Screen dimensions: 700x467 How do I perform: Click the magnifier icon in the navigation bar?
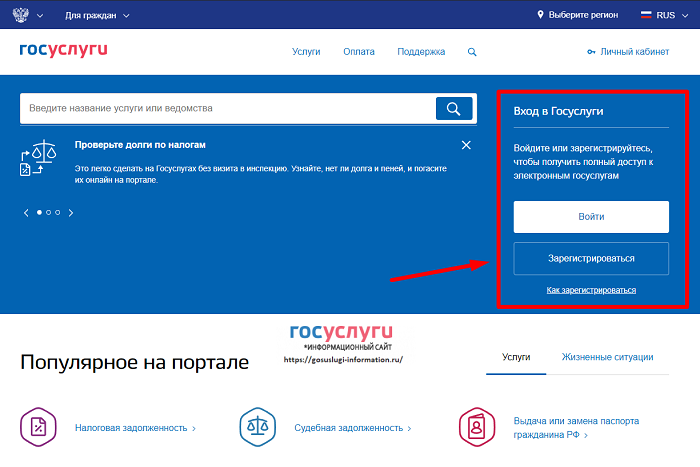[x=472, y=52]
